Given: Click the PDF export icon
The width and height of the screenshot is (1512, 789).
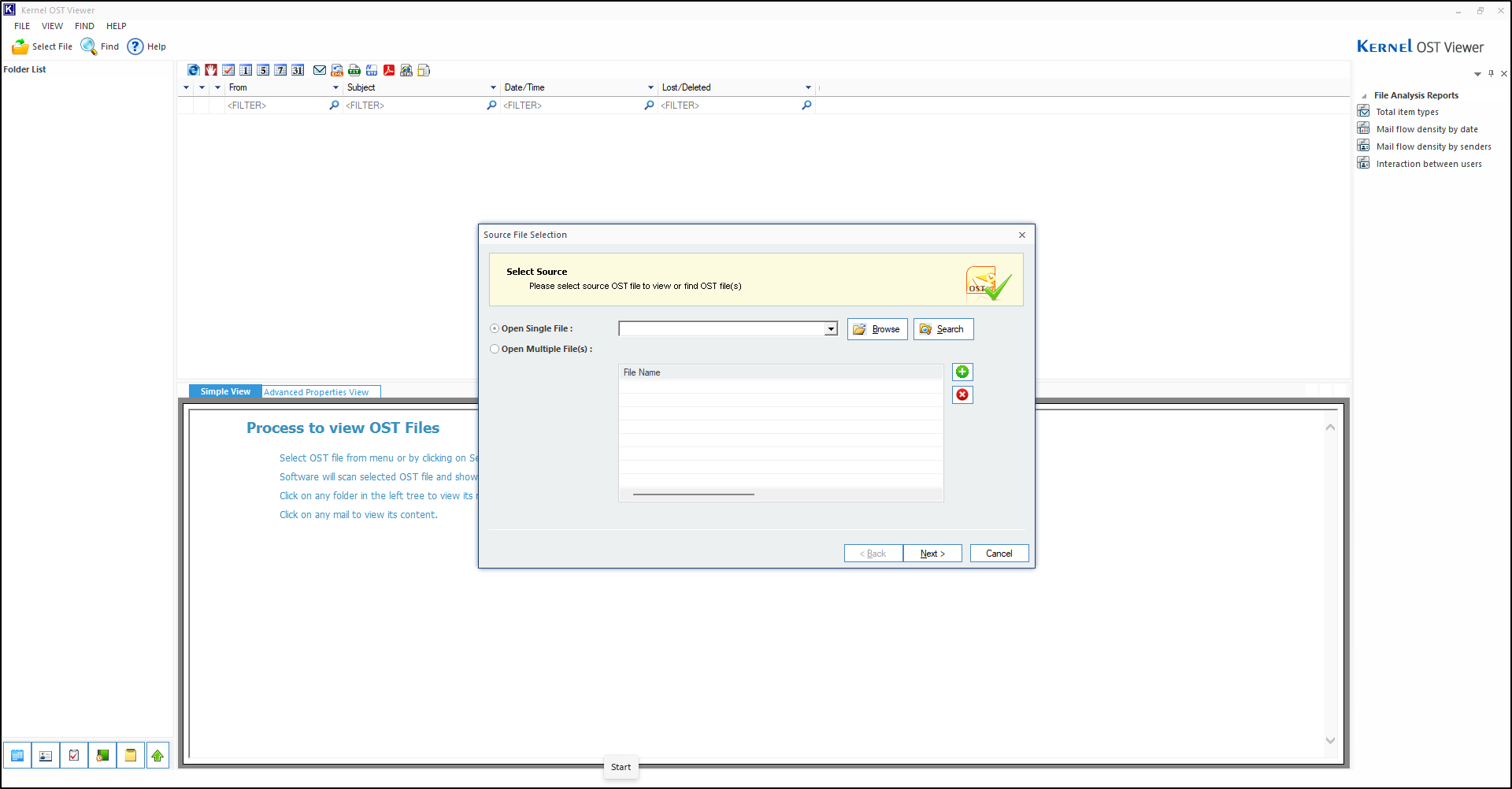Looking at the screenshot, I should point(389,70).
